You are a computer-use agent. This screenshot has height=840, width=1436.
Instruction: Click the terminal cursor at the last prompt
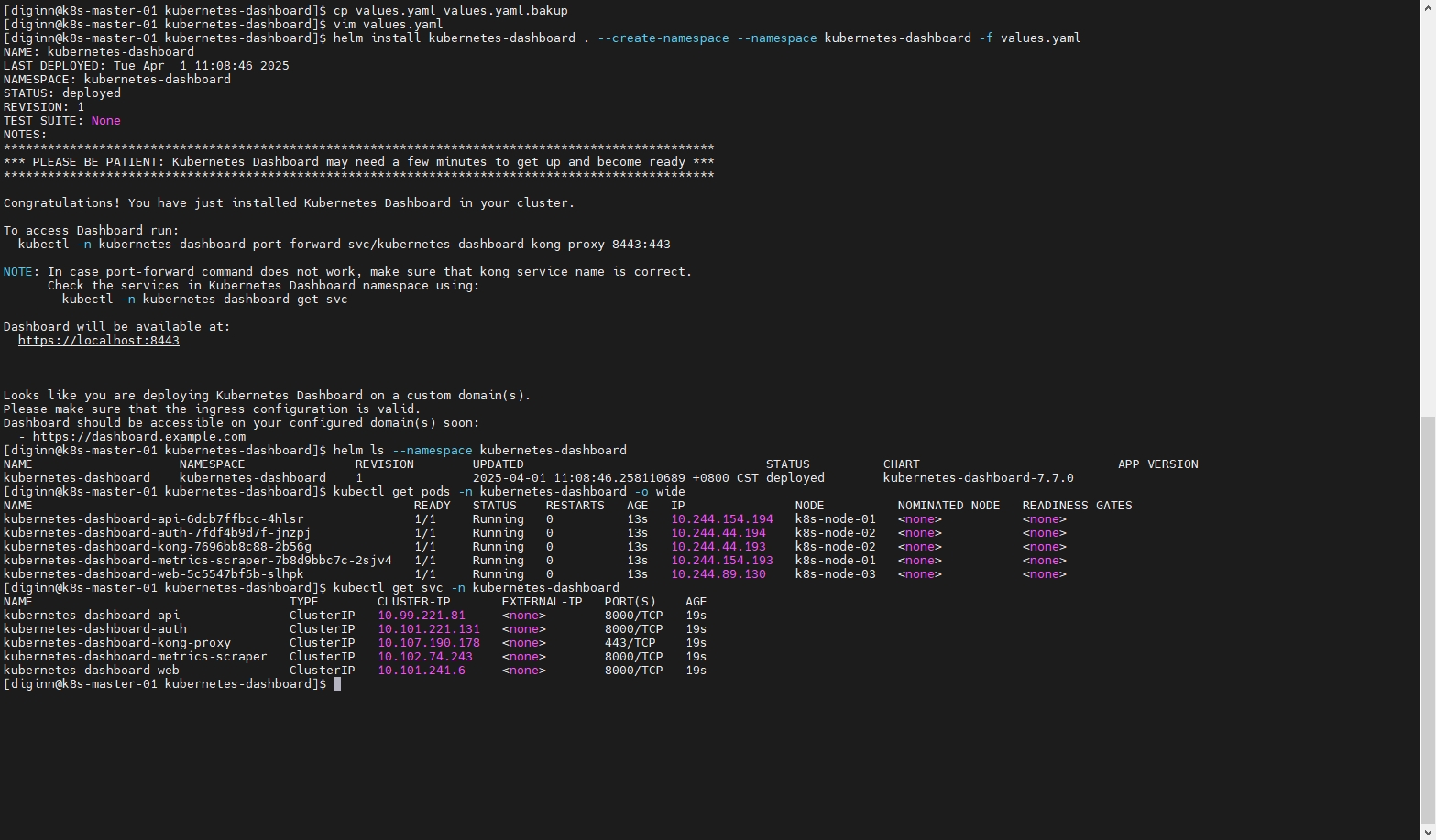[337, 684]
